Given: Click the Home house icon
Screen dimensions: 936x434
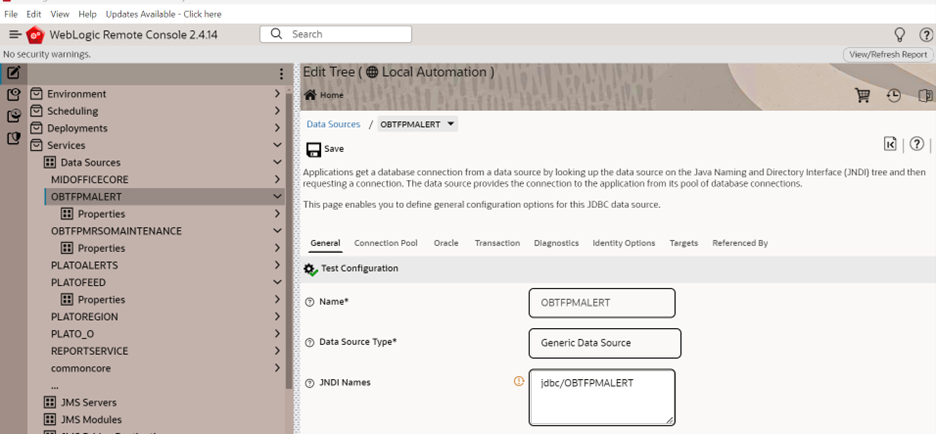Looking at the screenshot, I should point(310,95).
